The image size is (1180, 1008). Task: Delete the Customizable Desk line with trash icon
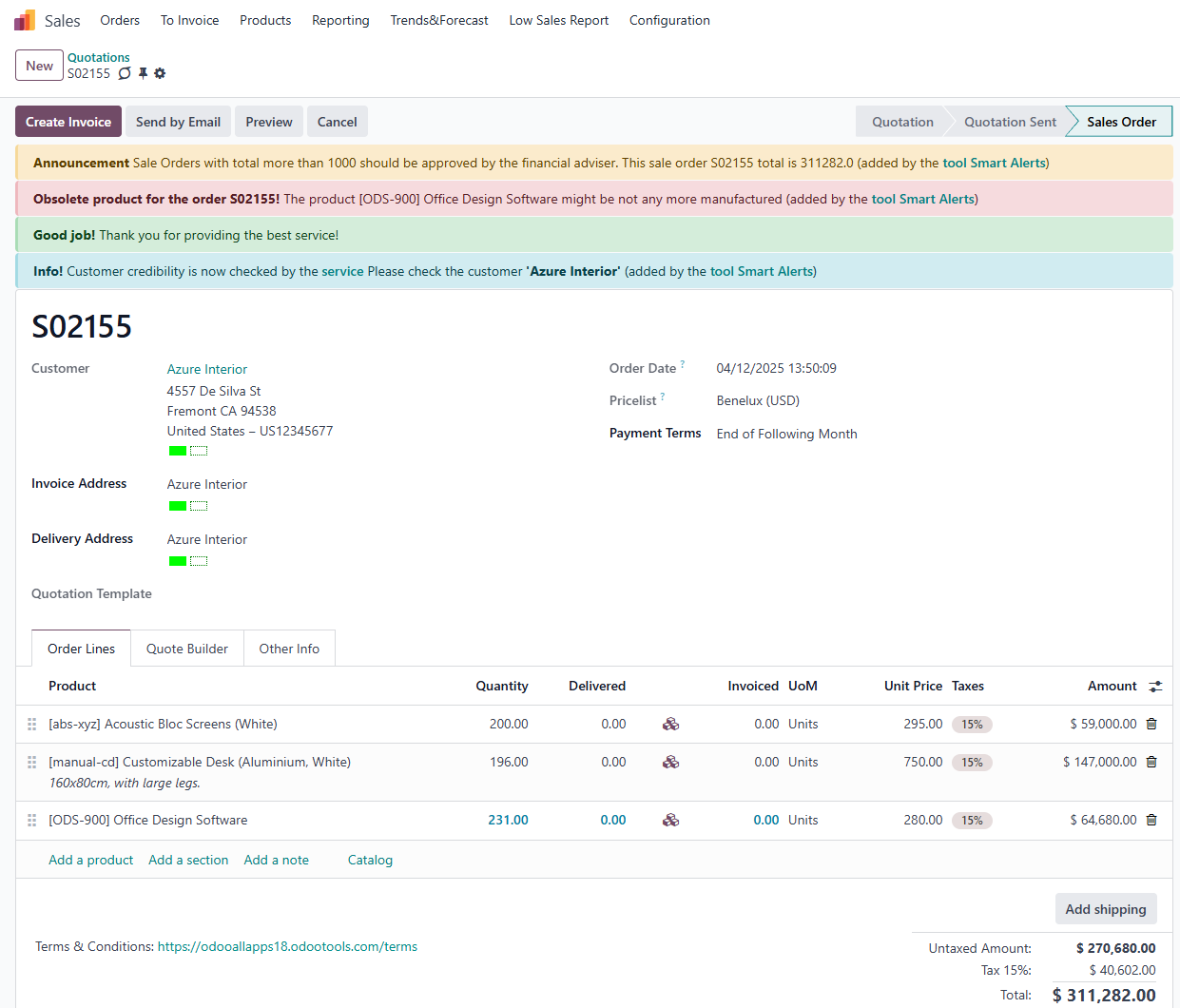1151,762
